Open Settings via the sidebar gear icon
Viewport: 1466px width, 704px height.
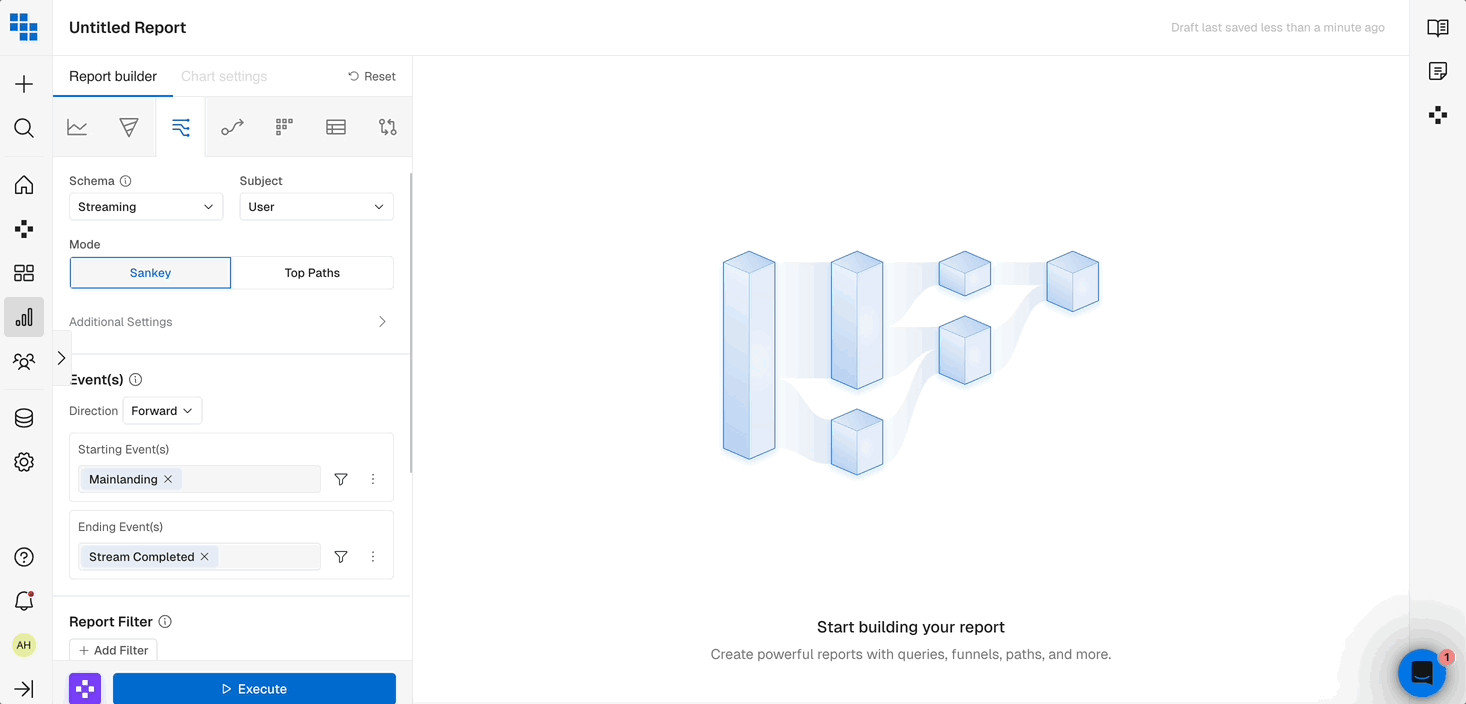pos(24,462)
